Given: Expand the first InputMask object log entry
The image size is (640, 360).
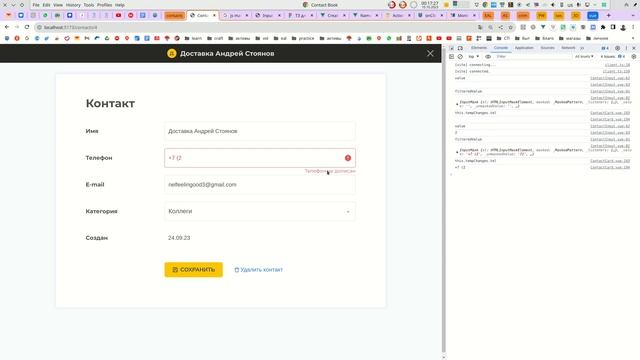Looking at the screenshot, I should point(457,104).
